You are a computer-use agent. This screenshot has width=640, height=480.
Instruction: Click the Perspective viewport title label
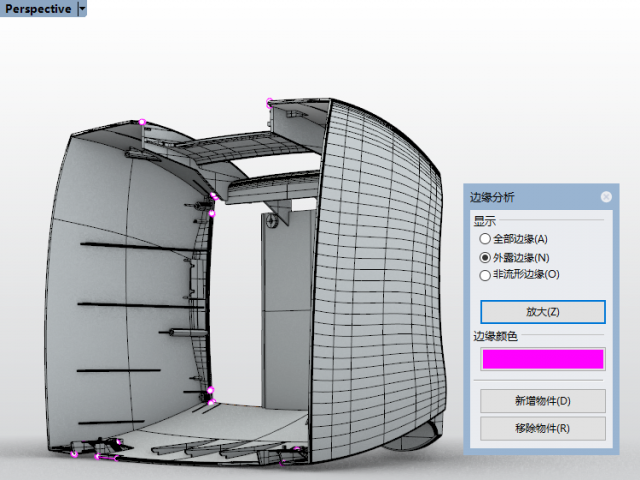click(38, 9)
